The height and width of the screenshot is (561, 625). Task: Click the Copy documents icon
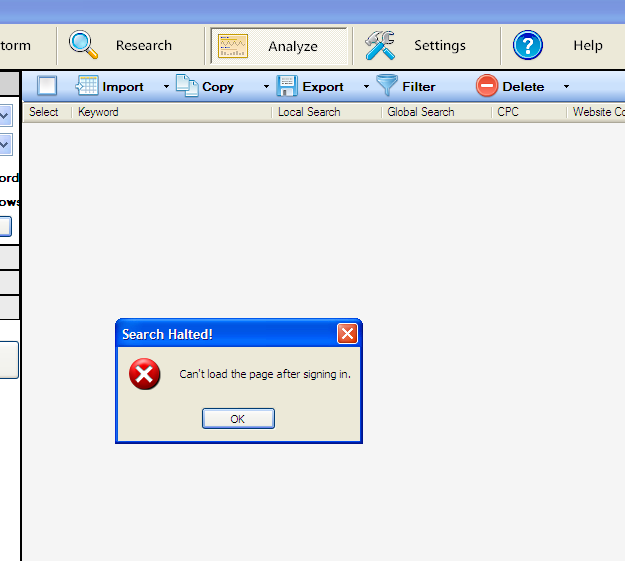(x=187, y=86)
